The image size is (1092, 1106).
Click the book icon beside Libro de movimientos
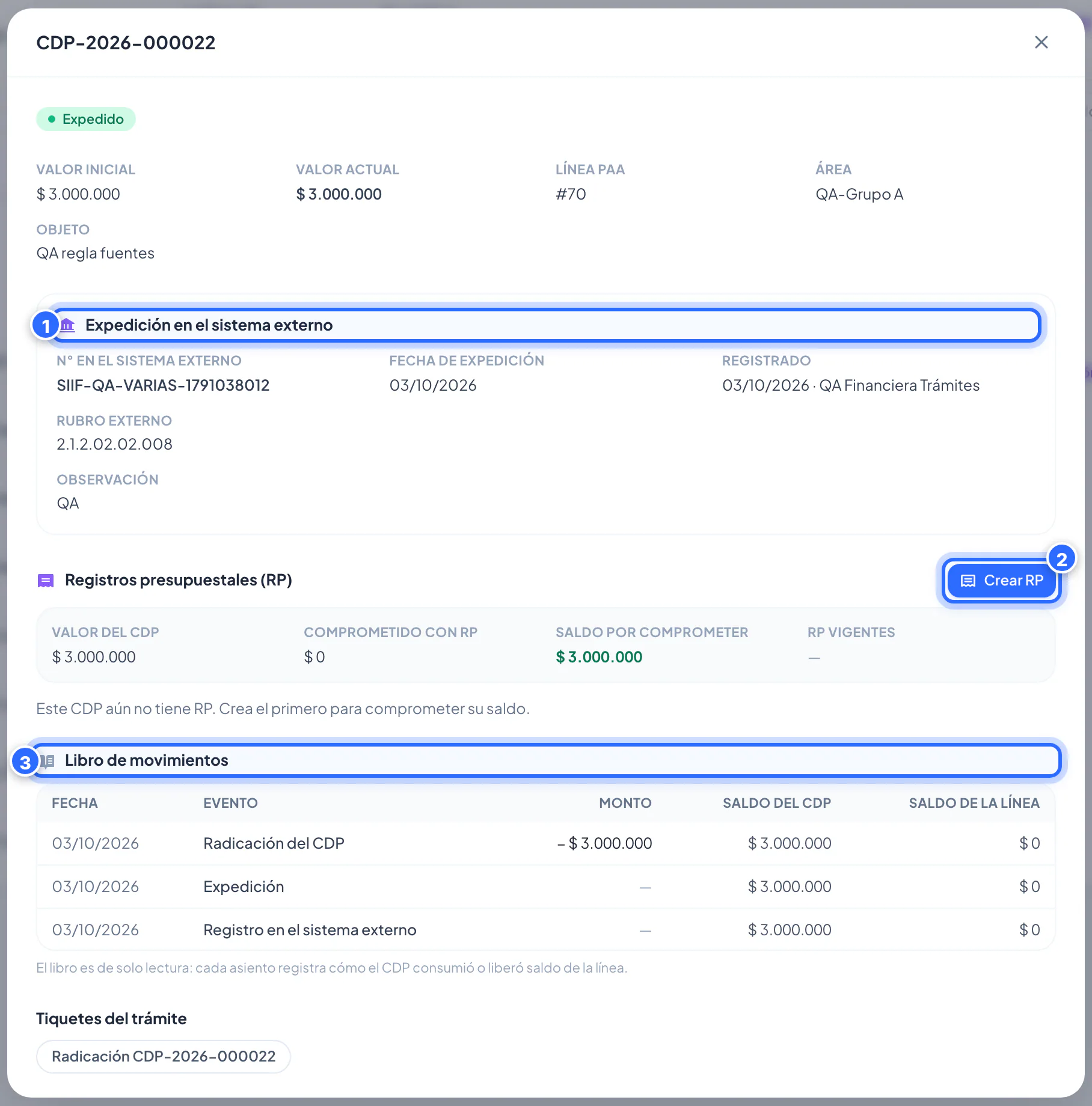pos(48,761)
